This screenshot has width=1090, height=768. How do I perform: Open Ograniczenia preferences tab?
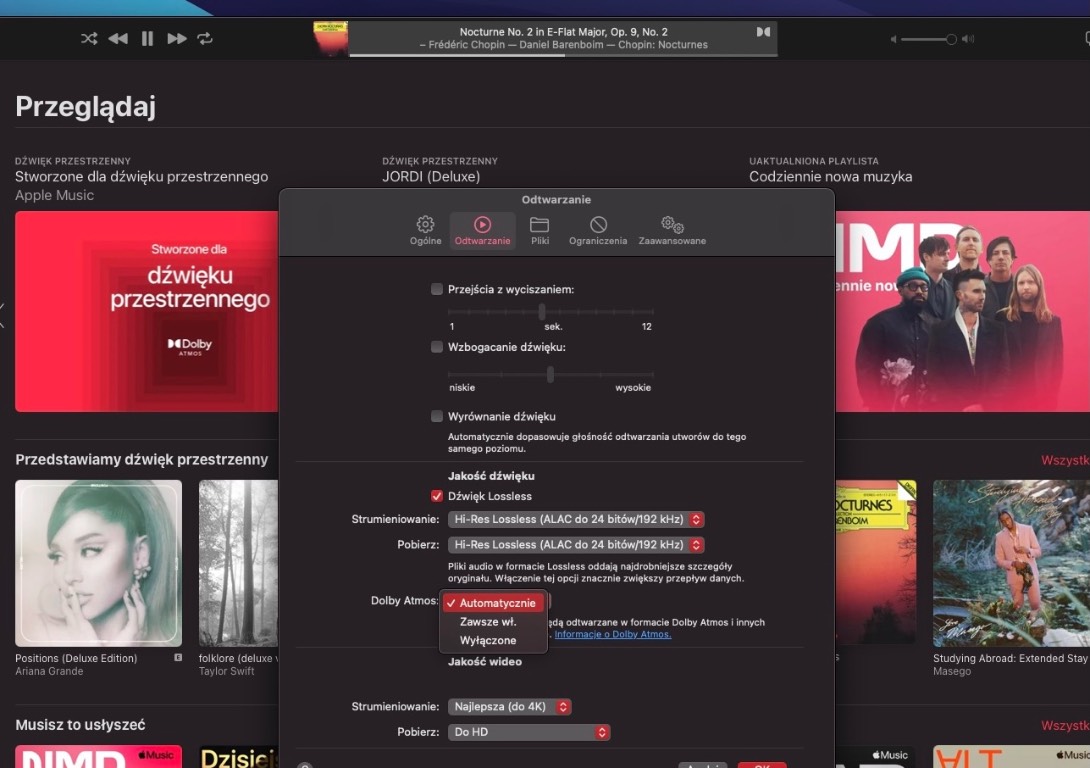pyautogui.click(x=598, y=230)
